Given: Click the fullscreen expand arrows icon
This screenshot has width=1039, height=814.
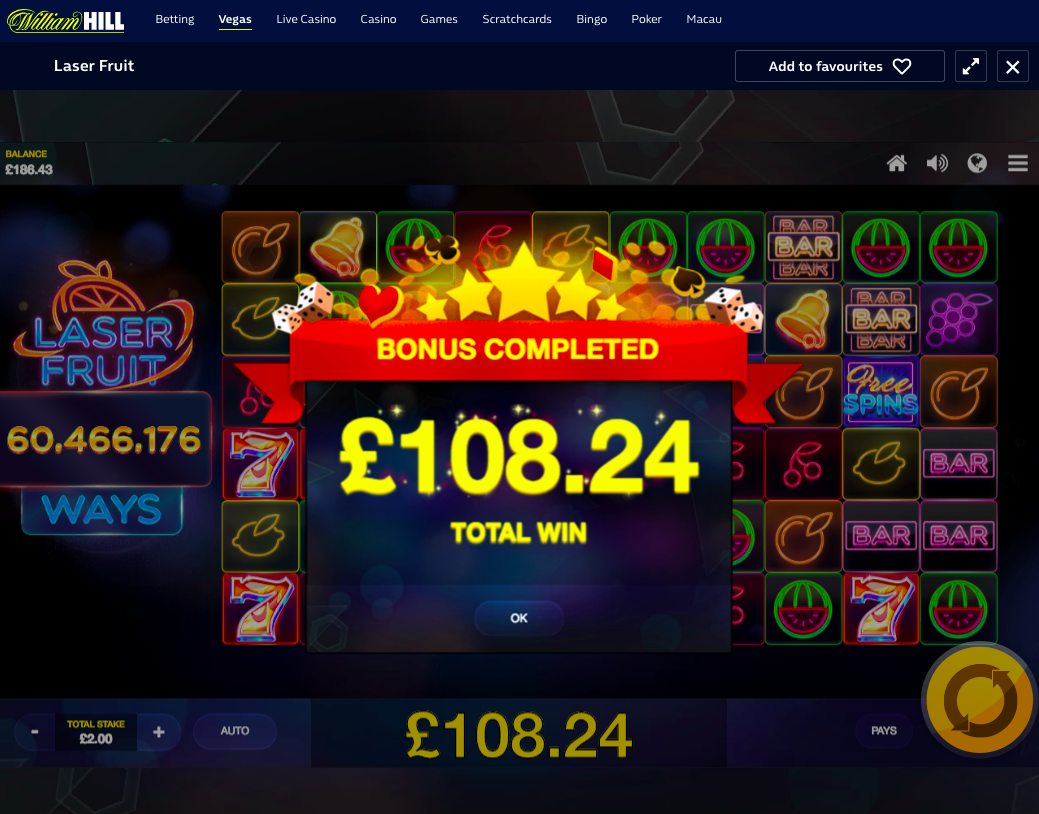Looking at the screenshot, I should pos(971,66).
